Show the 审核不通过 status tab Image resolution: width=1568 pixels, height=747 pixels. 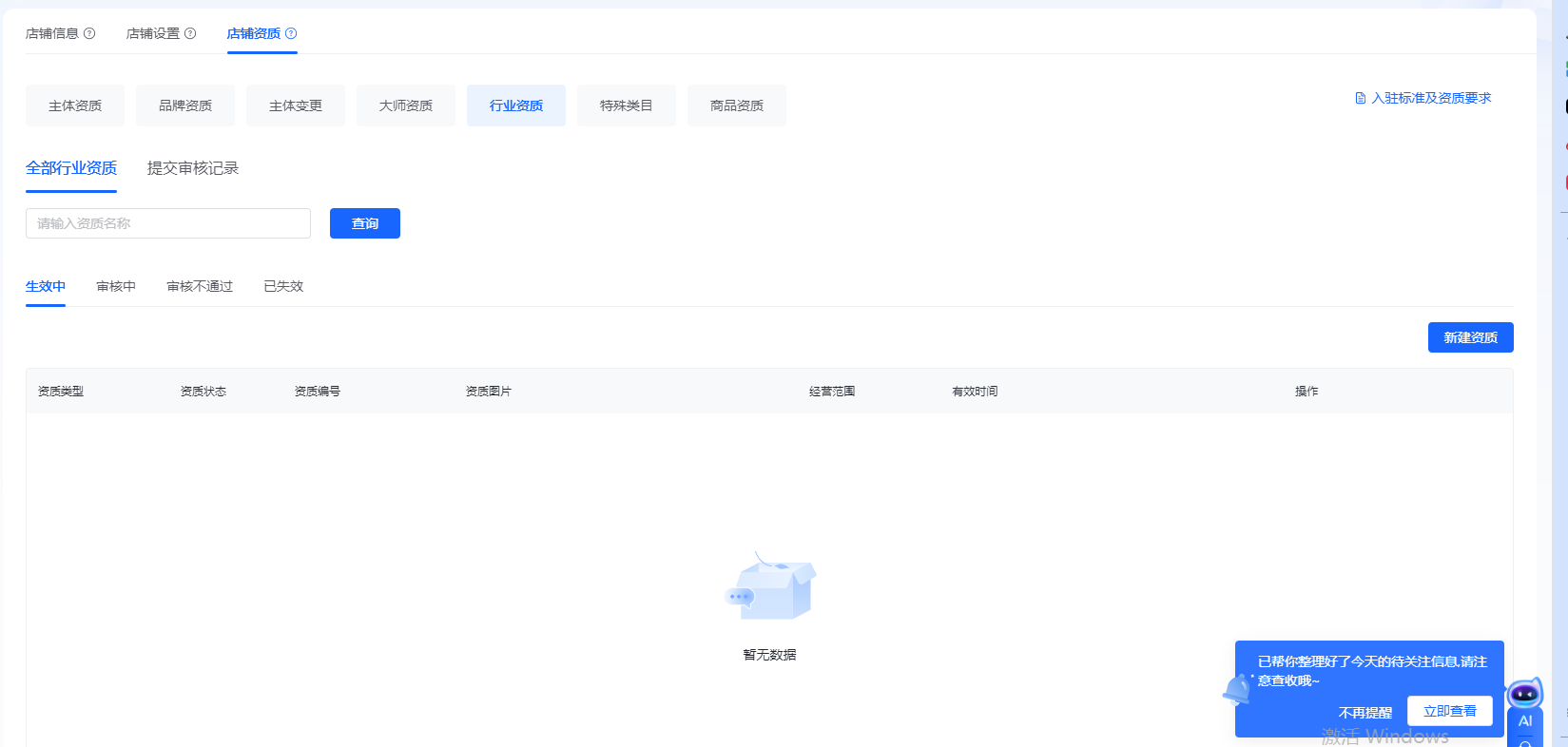(x=200, y=286)
